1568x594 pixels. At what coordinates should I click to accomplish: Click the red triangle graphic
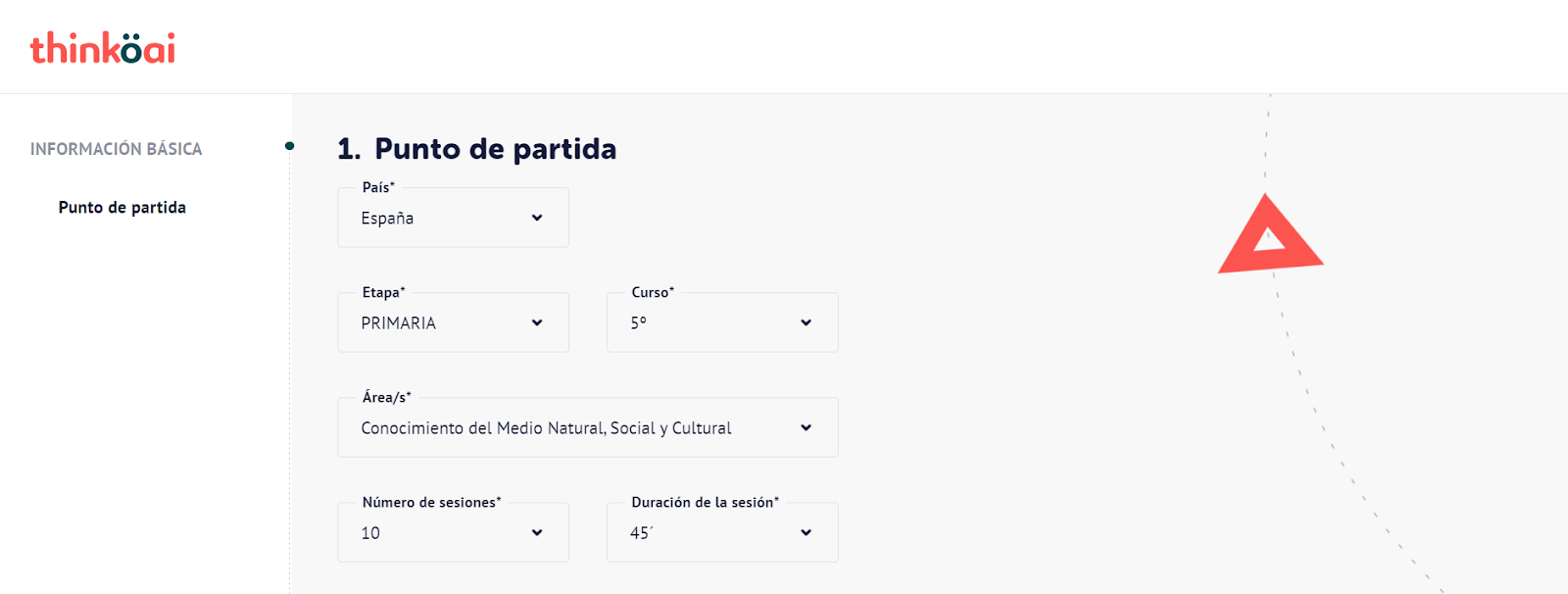1270,235
